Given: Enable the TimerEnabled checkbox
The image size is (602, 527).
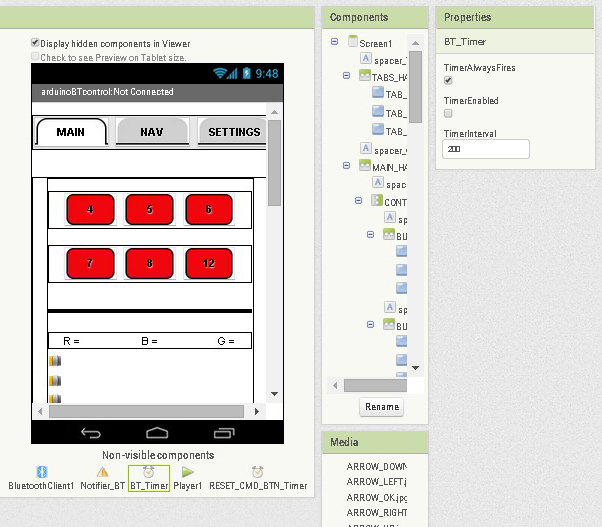Looking at the screenshot, I should pyautogui.click(x=448, y=113).
